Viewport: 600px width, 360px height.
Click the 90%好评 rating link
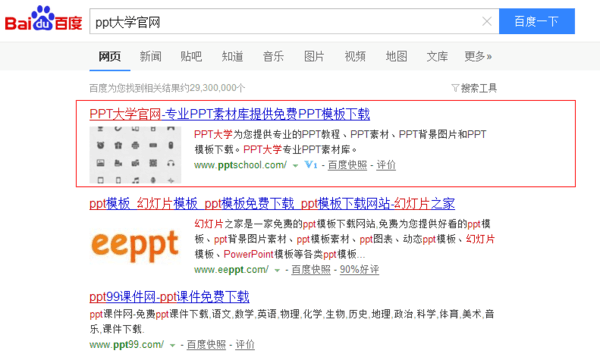pos(359,270)
